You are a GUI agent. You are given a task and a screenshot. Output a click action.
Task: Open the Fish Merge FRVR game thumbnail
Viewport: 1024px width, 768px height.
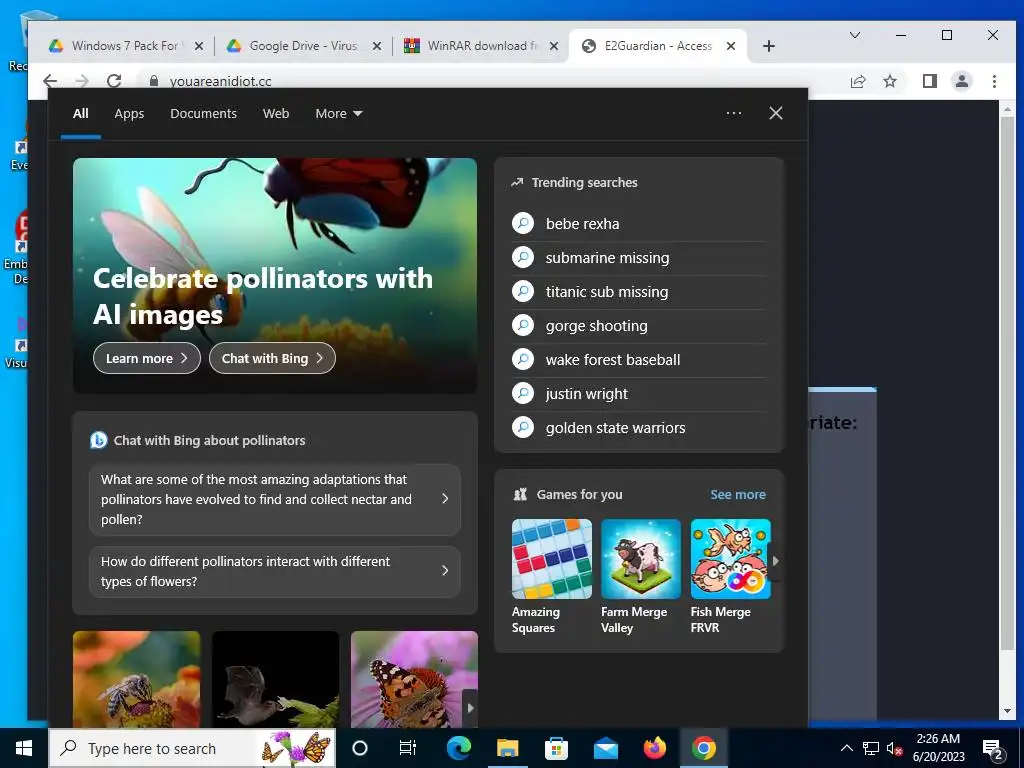point(731,559)
